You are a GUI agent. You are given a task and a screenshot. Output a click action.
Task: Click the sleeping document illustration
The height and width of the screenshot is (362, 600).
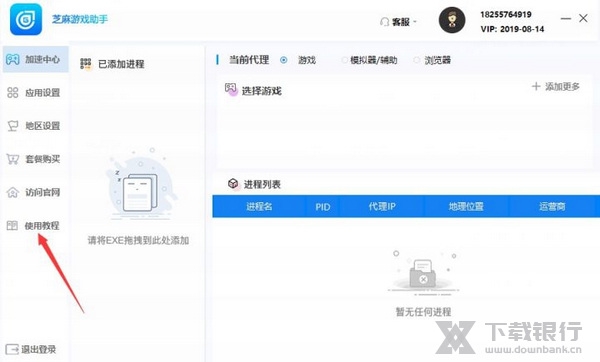141,185
